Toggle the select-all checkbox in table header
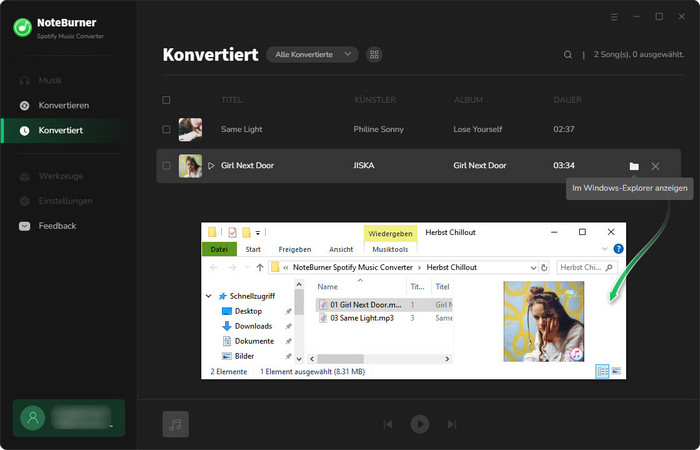 tap(166, 100)
